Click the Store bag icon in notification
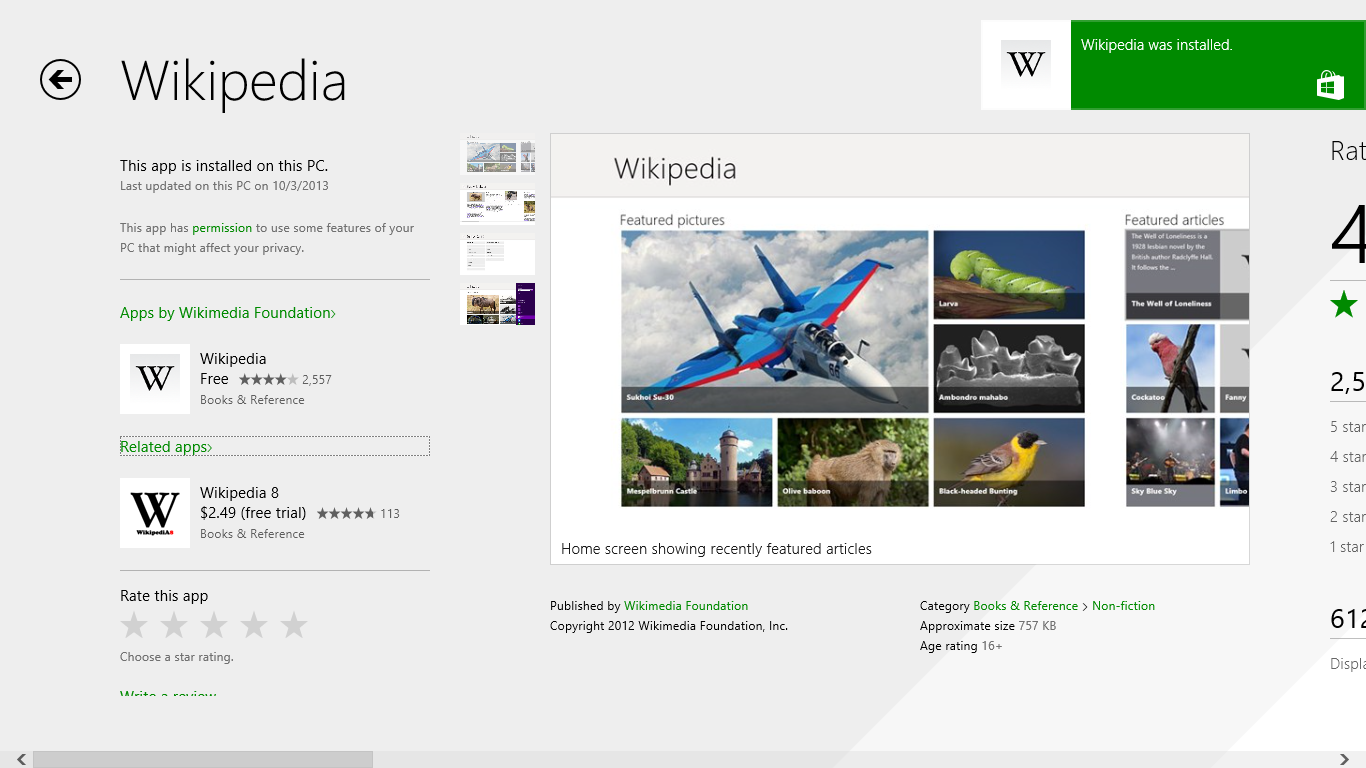 tap(1330, 86)
